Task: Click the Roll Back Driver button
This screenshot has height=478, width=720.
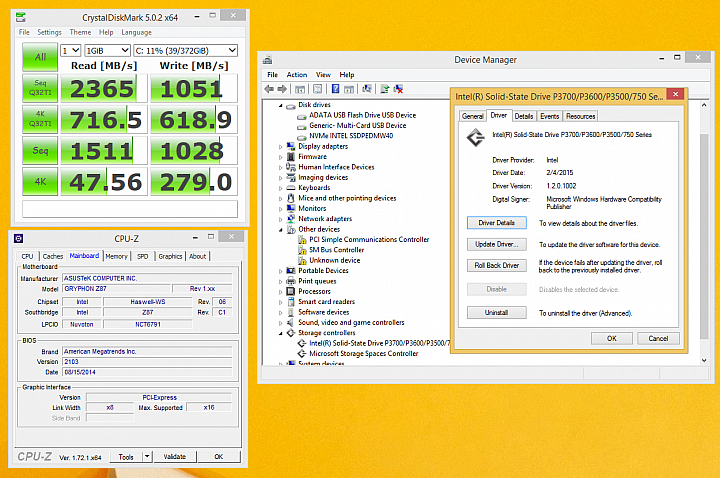Action: 496,265
